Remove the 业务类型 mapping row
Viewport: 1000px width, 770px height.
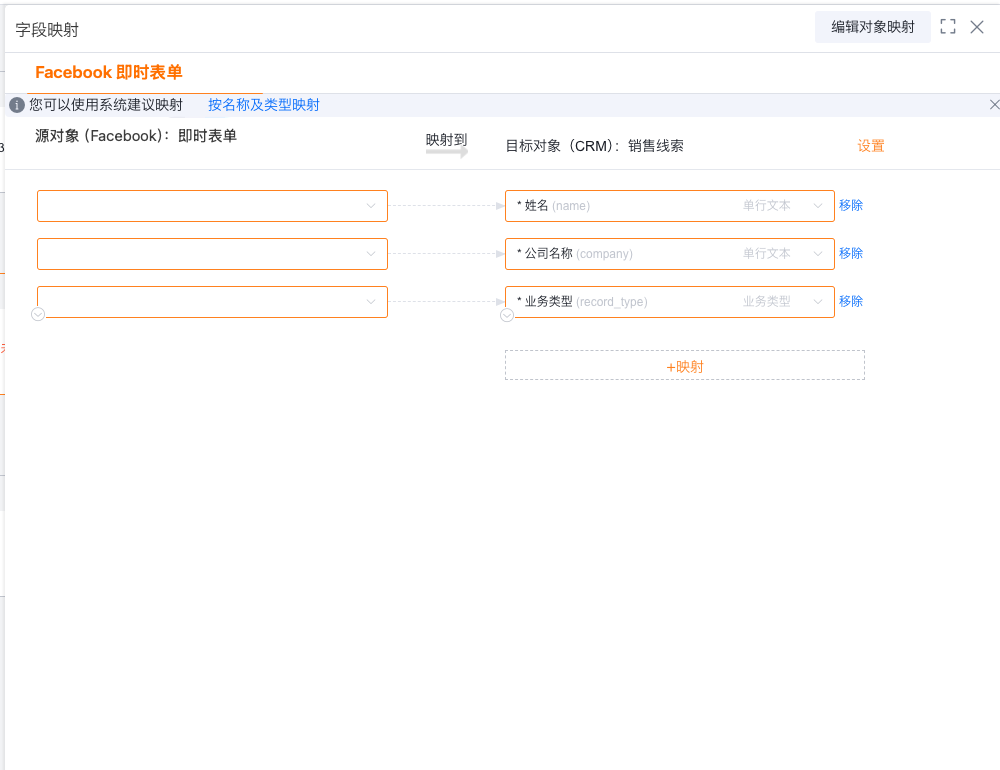(851, 301)
